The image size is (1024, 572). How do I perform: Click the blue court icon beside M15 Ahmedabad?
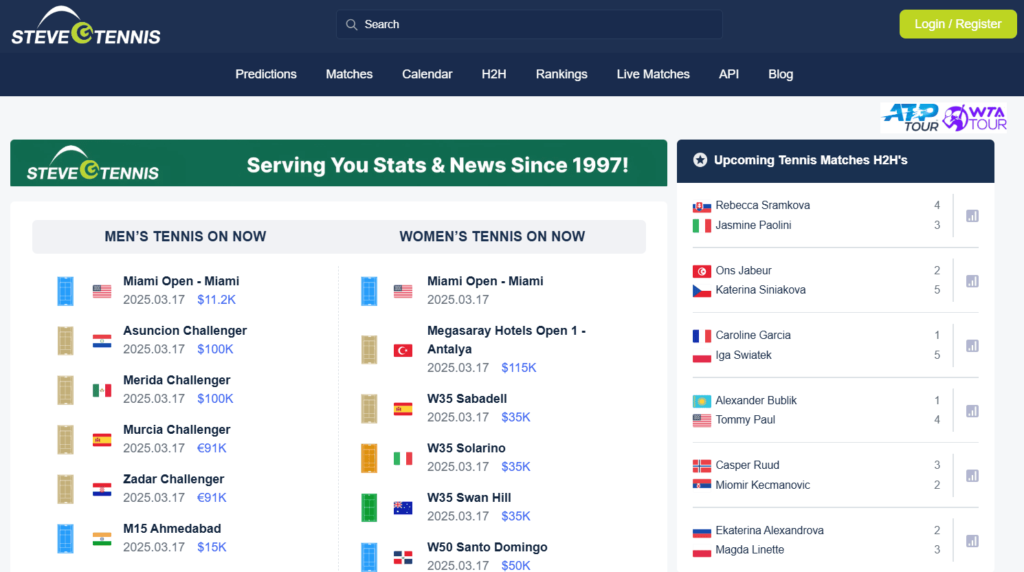point(65,539)
